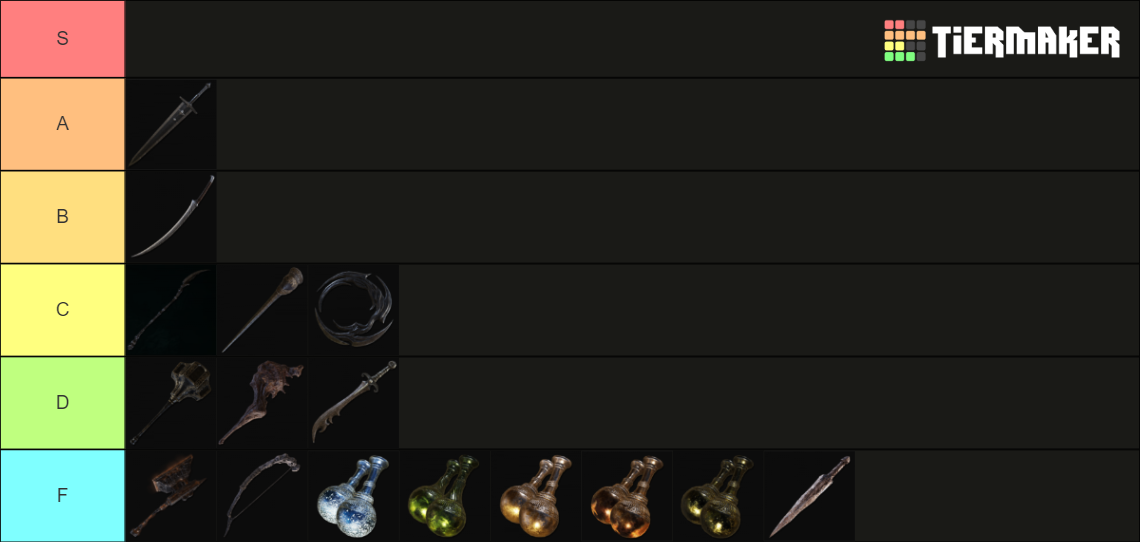Click the greatsword icon in A tier

pos(172,124)
